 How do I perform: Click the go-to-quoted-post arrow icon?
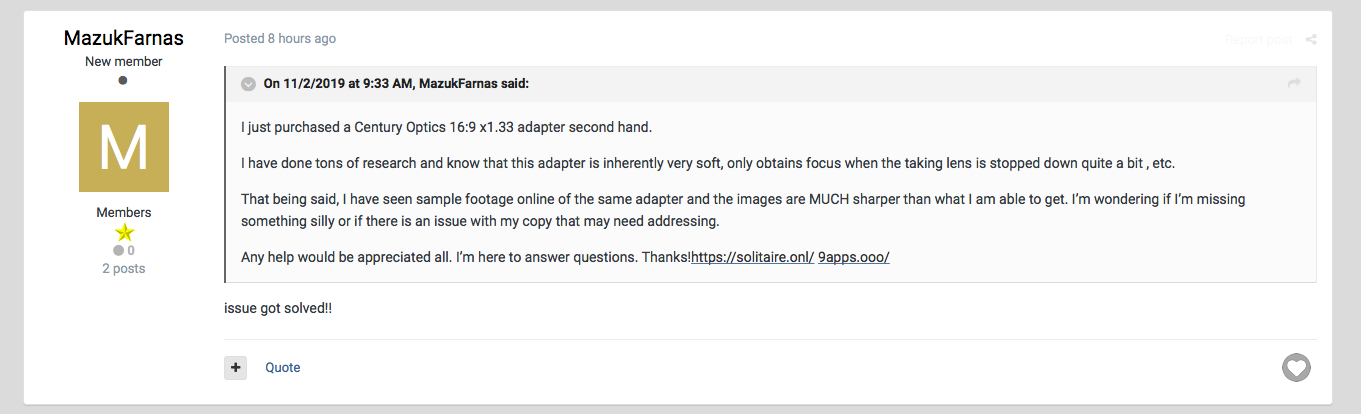(1294, 83)
